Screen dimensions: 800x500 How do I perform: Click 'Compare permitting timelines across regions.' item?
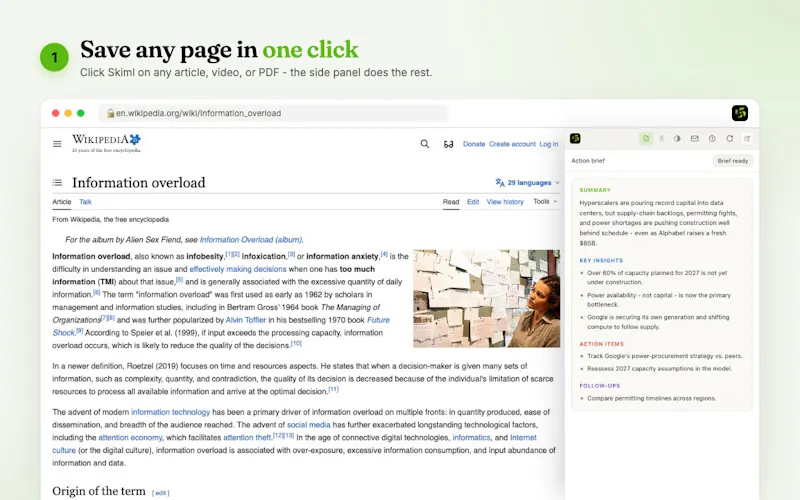tap(652, 398)
